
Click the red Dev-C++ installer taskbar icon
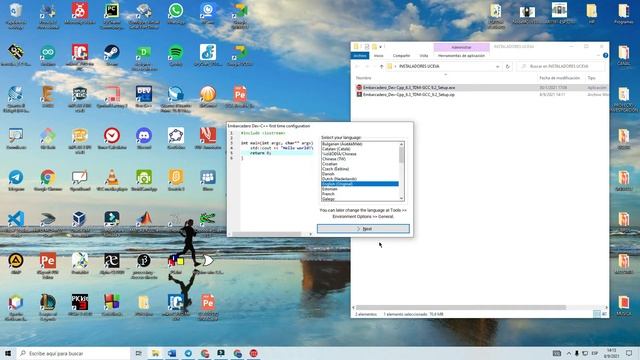click(253, 353)
